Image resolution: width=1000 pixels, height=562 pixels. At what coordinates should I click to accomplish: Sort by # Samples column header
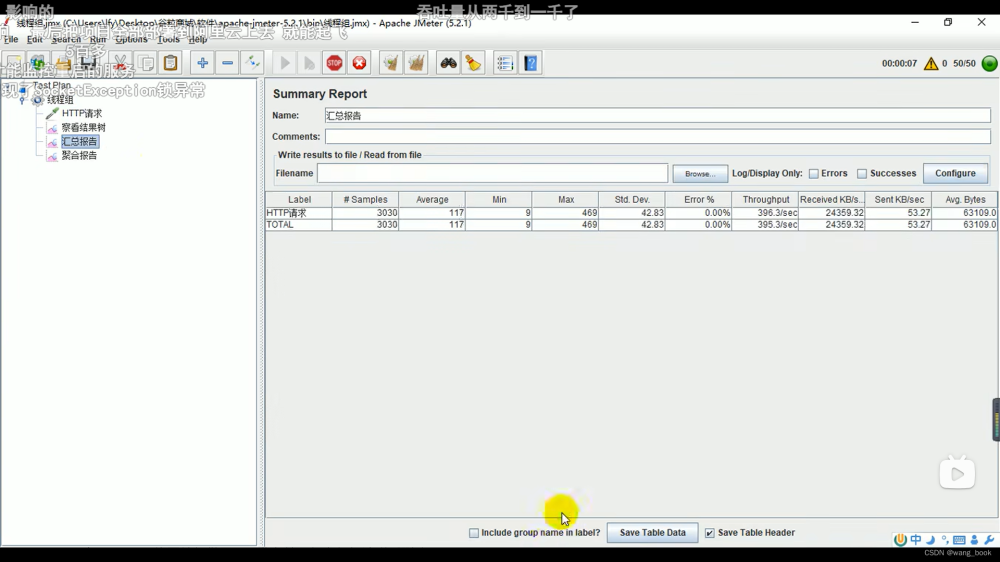[x=365, y=200]
